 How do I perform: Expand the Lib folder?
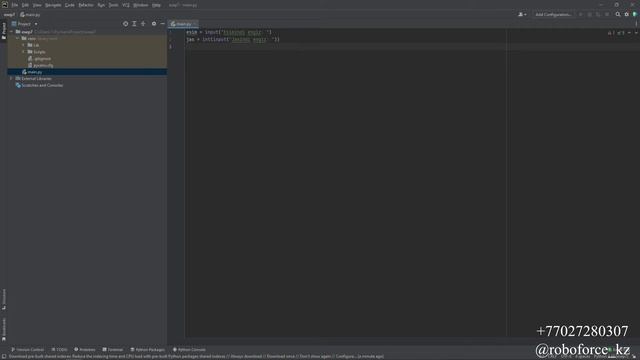point(24,45)
